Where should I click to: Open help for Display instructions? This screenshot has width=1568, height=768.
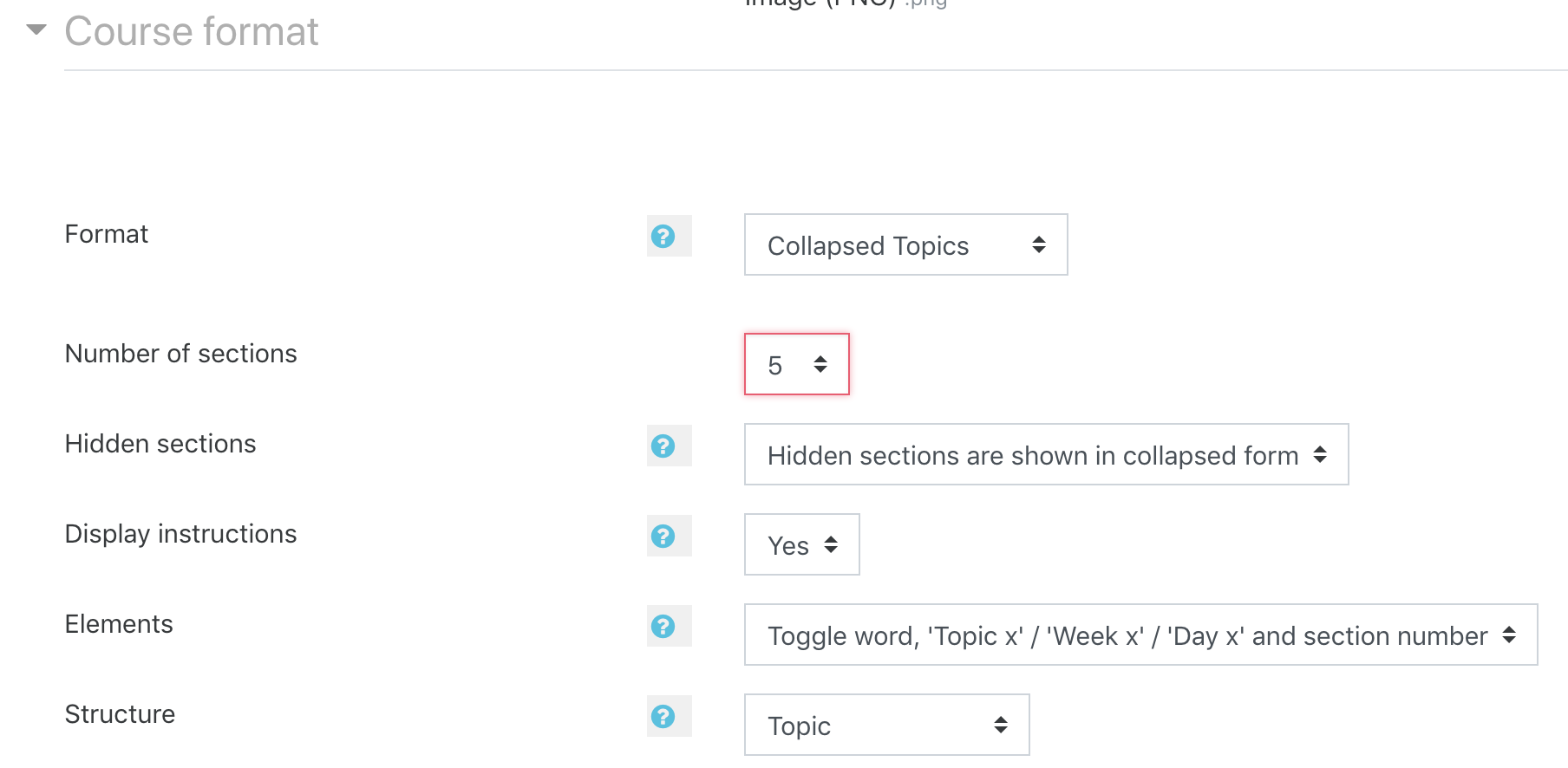click(663, 536)
